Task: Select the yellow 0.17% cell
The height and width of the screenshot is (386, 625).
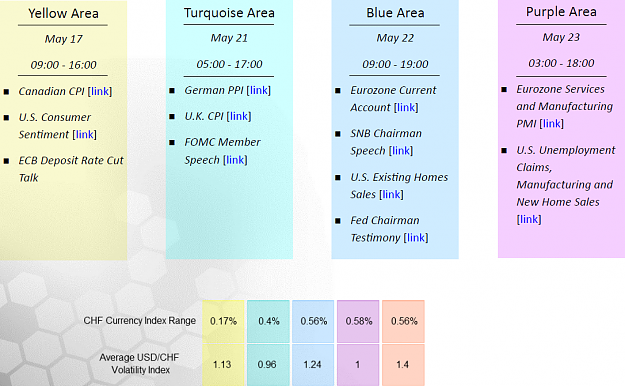Action: click(x=223, y=321)
